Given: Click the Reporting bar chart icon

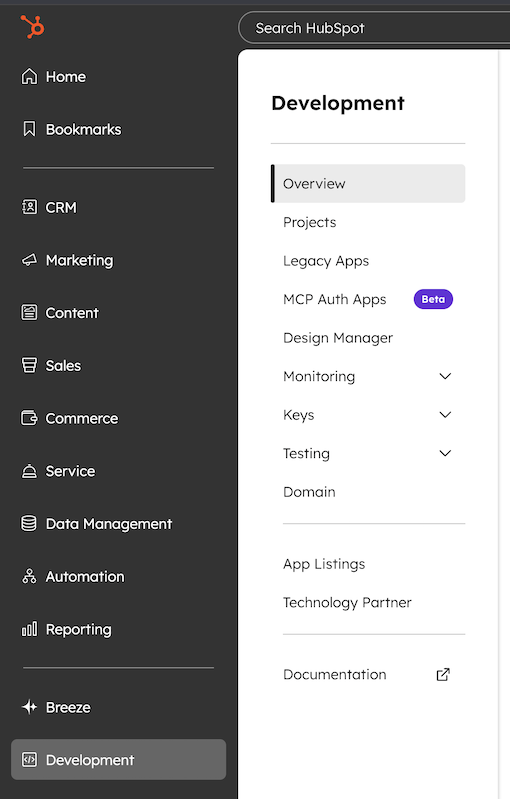Looking at the screenshot, I should [x=29, y=629].
